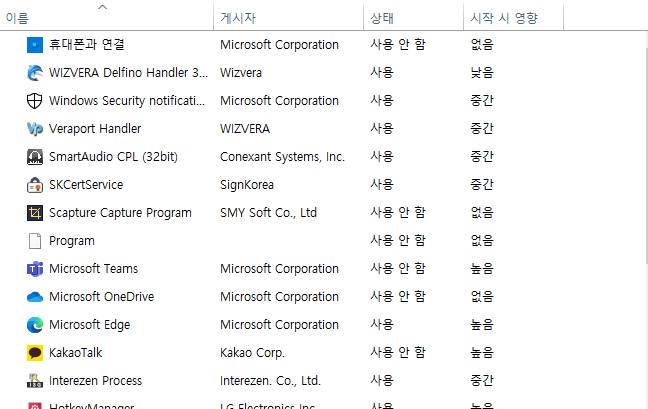Select Scapture Capture Program name

pos(120,213)
